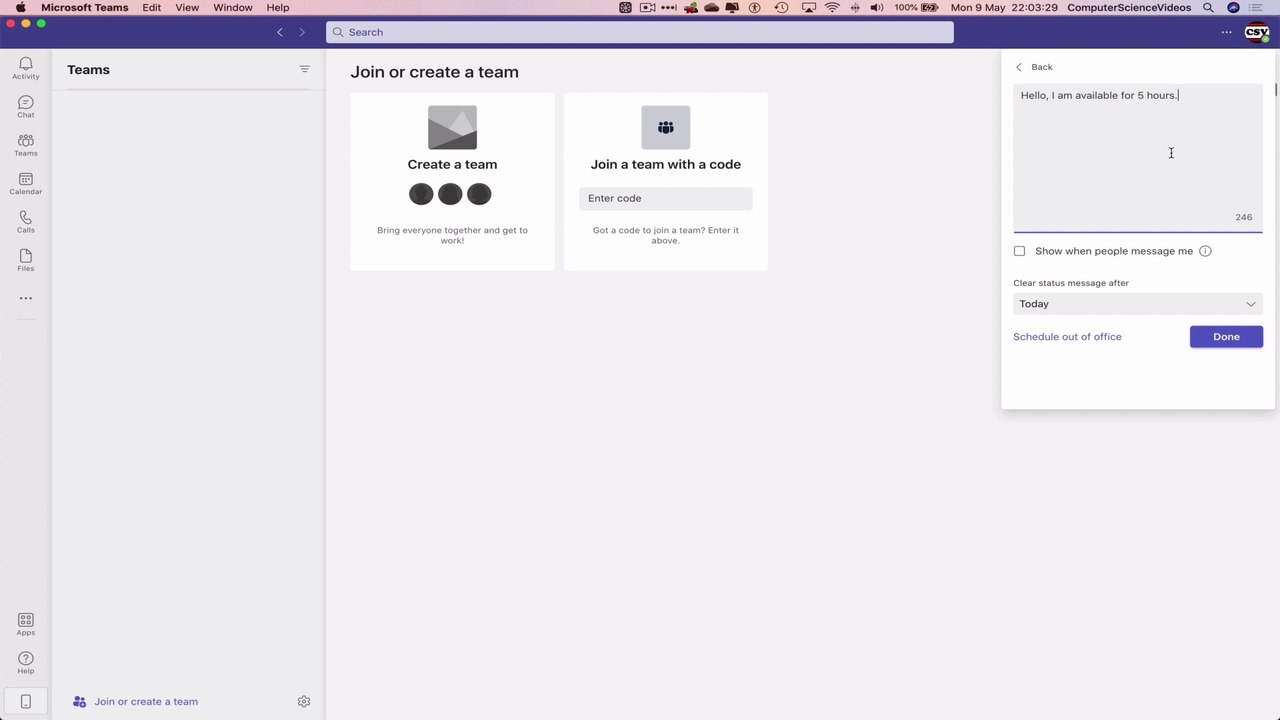Viewport: 1280px width, 720px height.
Task: Open the Calendar view
Action: click(25, 184)
